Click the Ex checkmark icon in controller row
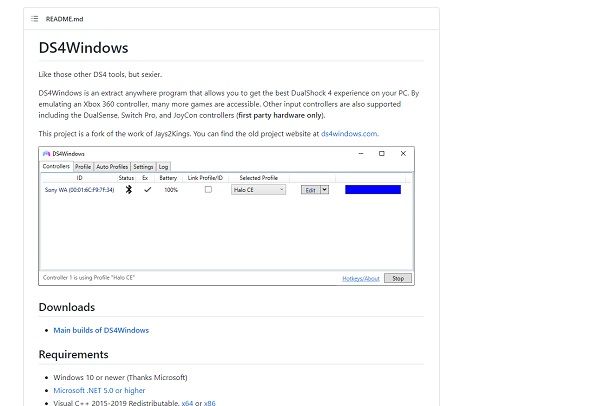 click(147, 190)
